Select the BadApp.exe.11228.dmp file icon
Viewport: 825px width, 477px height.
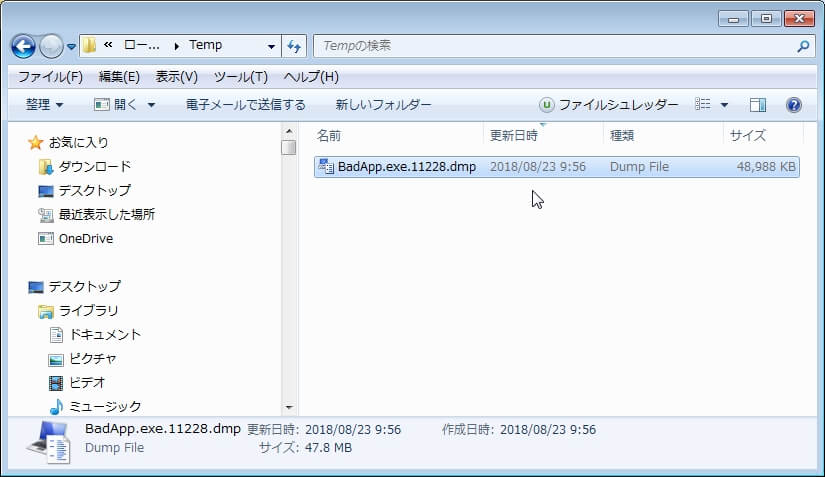tap(325, 167)
